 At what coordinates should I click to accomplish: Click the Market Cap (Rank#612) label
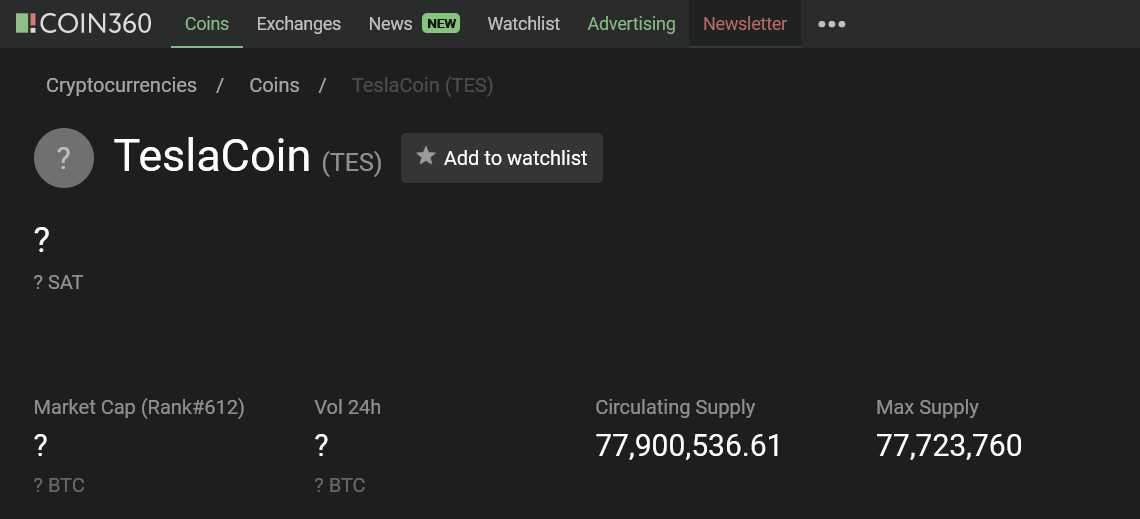point(139,407)
